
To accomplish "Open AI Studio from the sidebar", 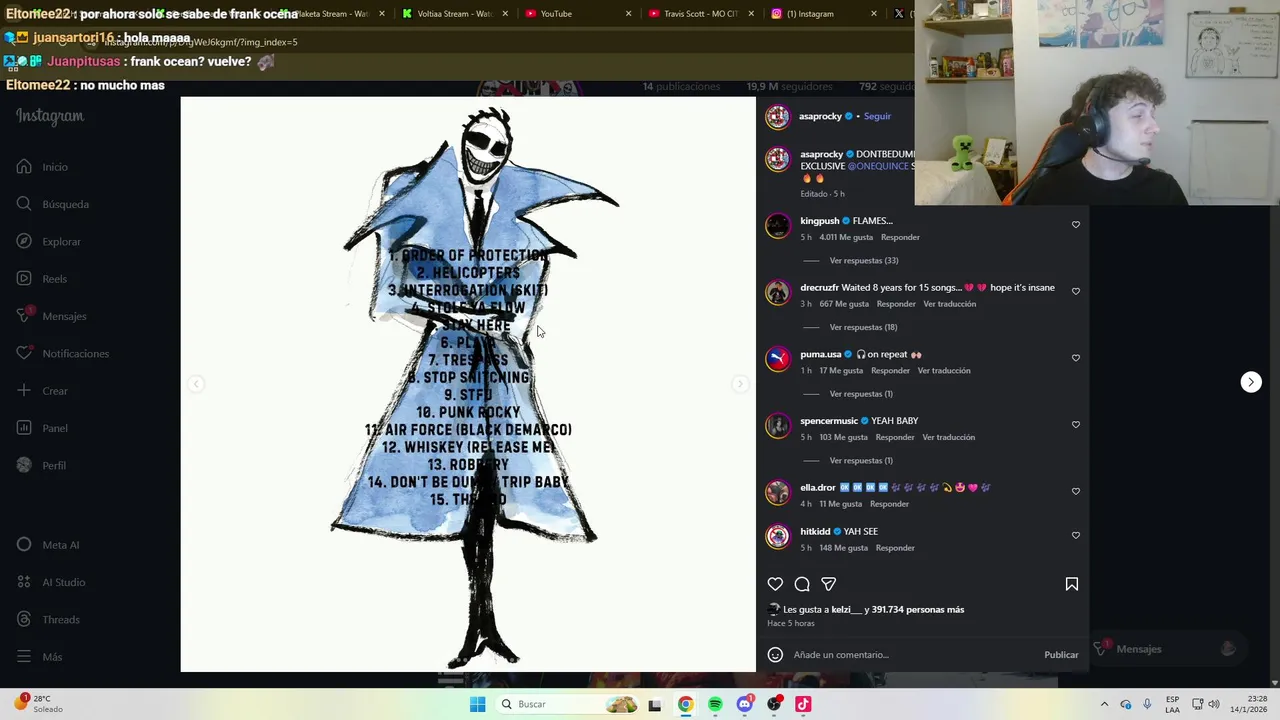I will point(50,582).
